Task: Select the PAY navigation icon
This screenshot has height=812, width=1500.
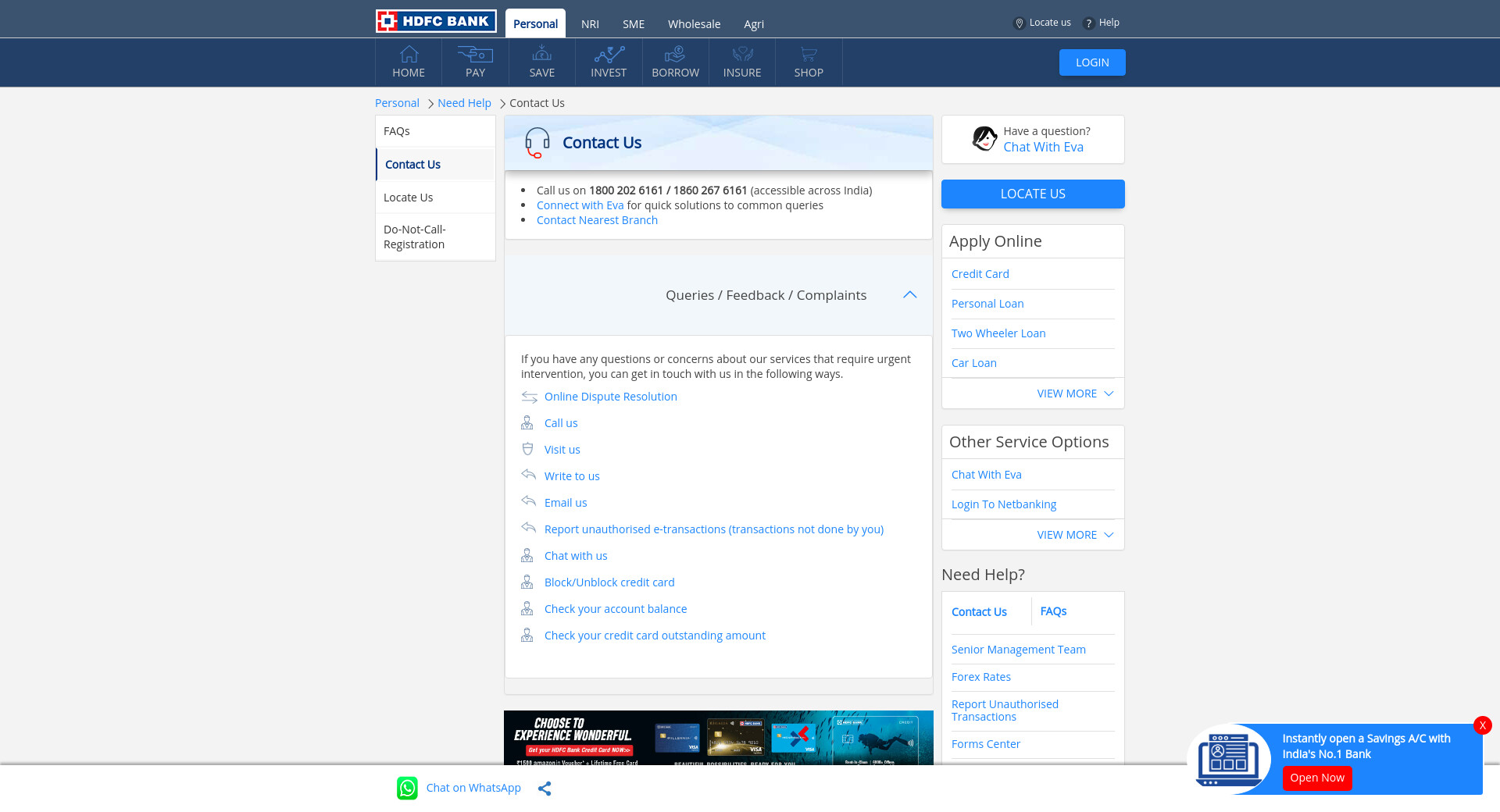Action: [x=475, y=55]
